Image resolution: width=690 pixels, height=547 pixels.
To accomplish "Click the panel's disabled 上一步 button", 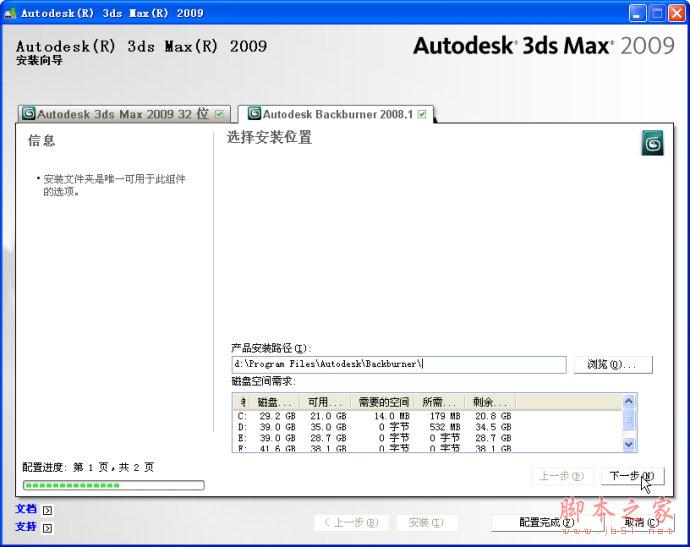I will (562, 476).
